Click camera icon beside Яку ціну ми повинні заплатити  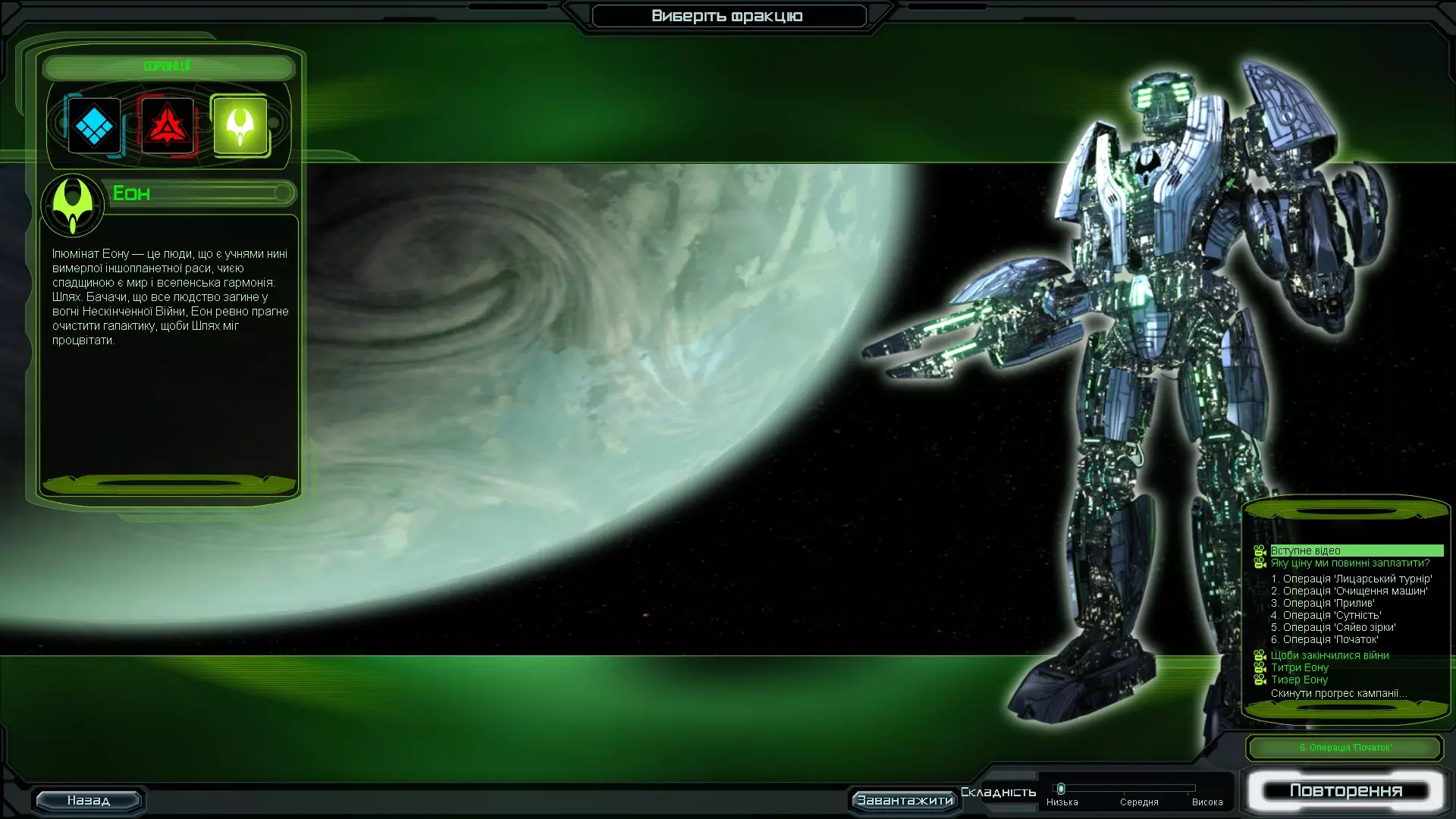[1260, 563]
